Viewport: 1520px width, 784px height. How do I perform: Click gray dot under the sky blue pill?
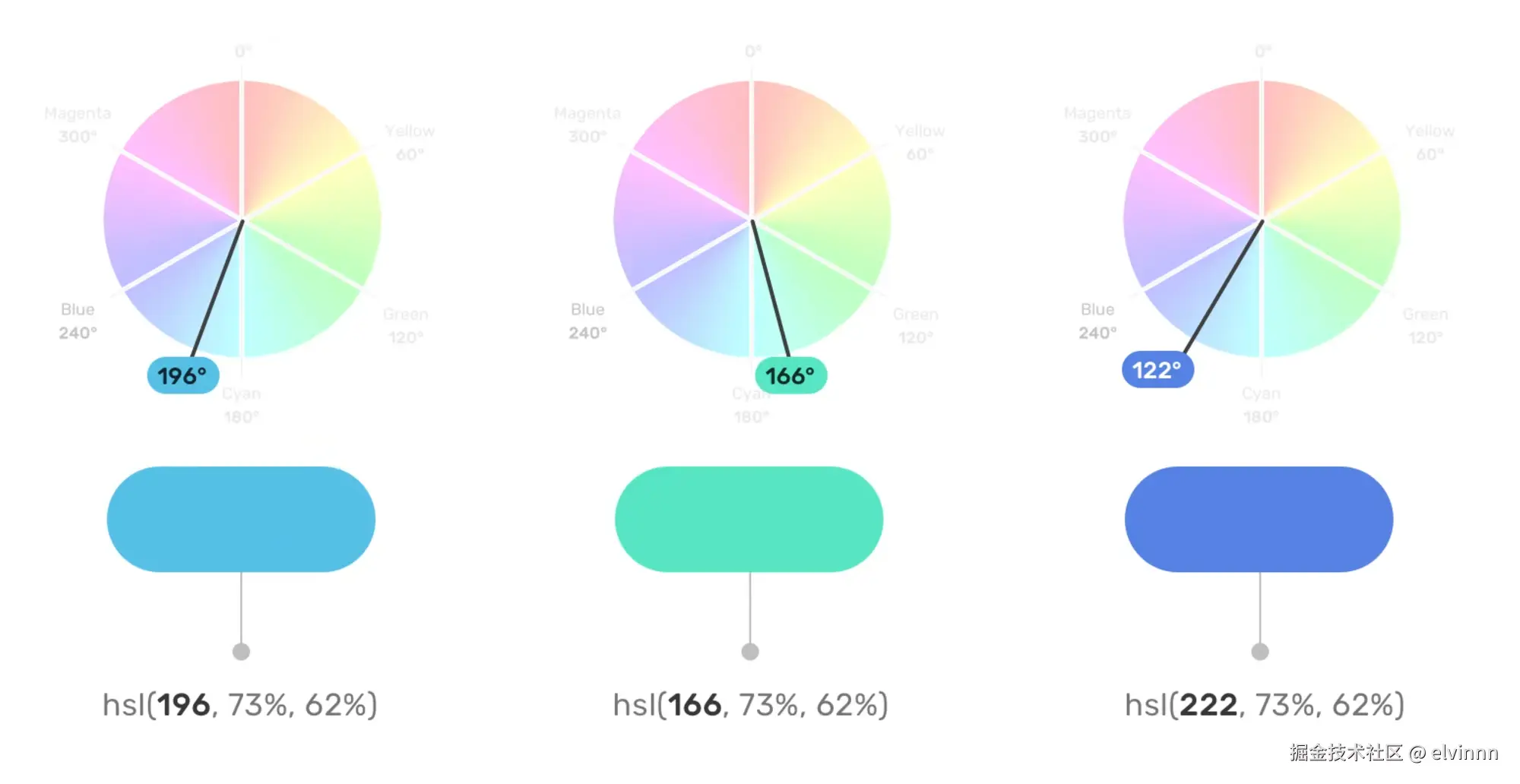point(241,651)
